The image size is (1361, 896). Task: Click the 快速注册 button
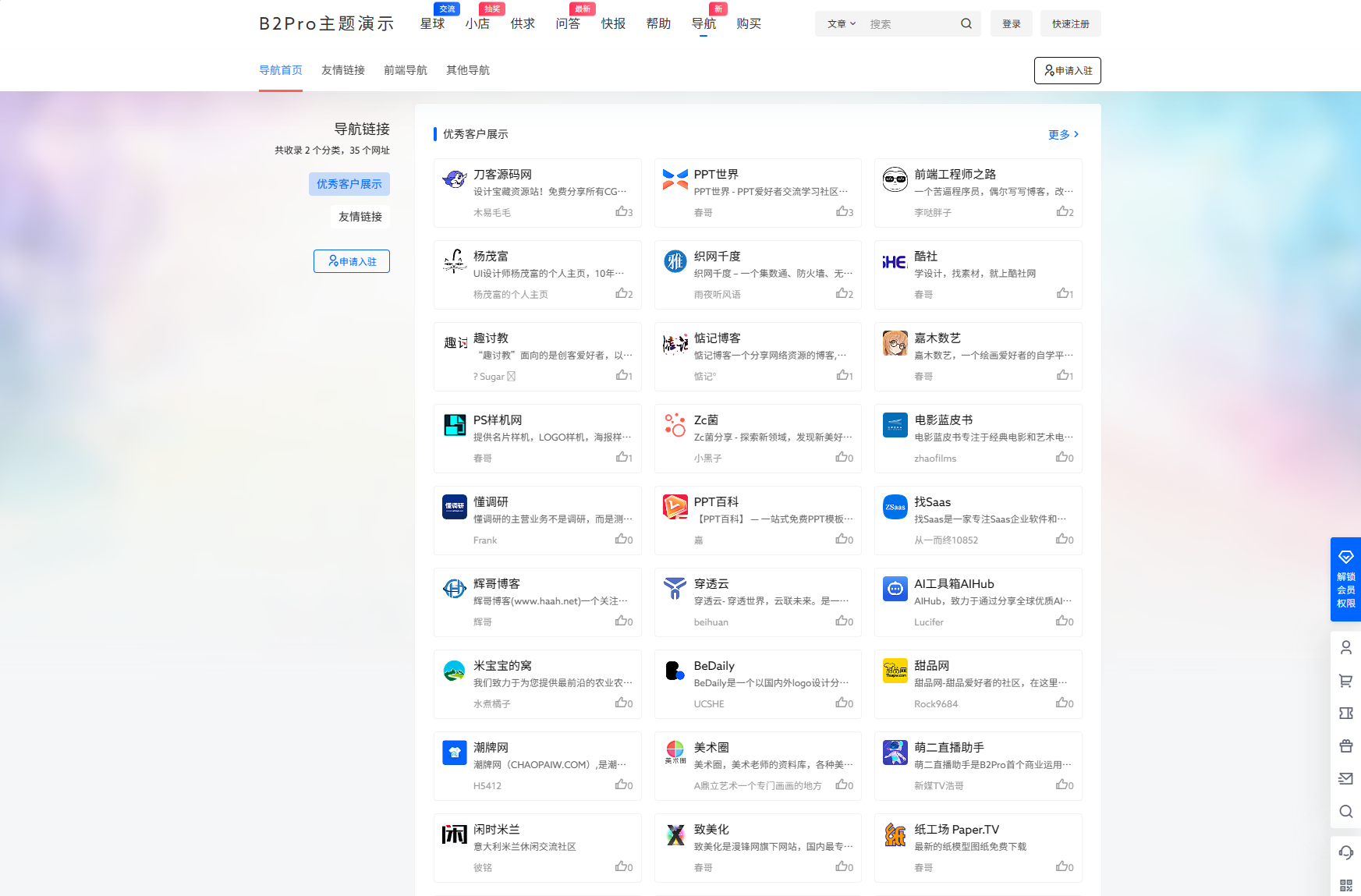tap(1070, 23)
